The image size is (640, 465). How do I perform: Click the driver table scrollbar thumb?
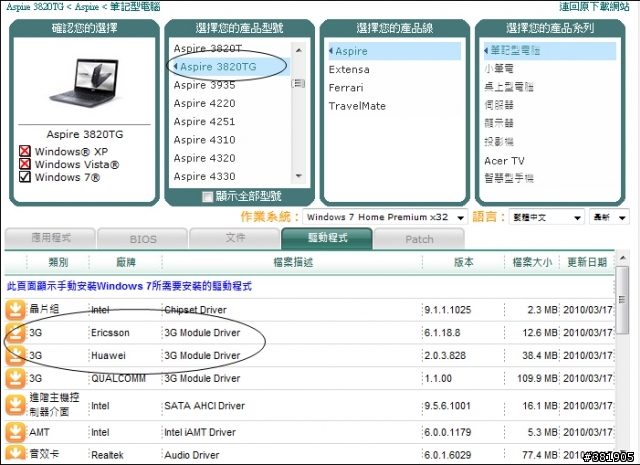(x=622, y=300)
